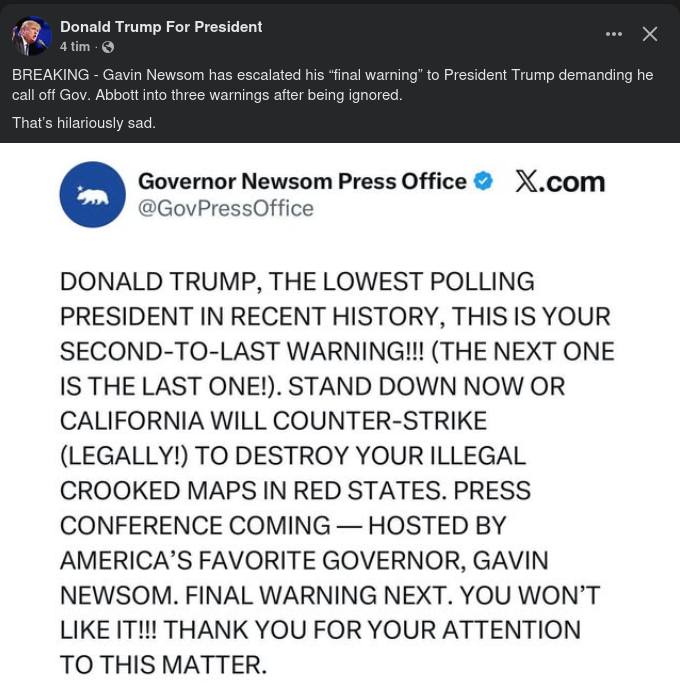Click the "DONALD TRUMP, THE LOWEST POLLING" line

tap(297, 282)
